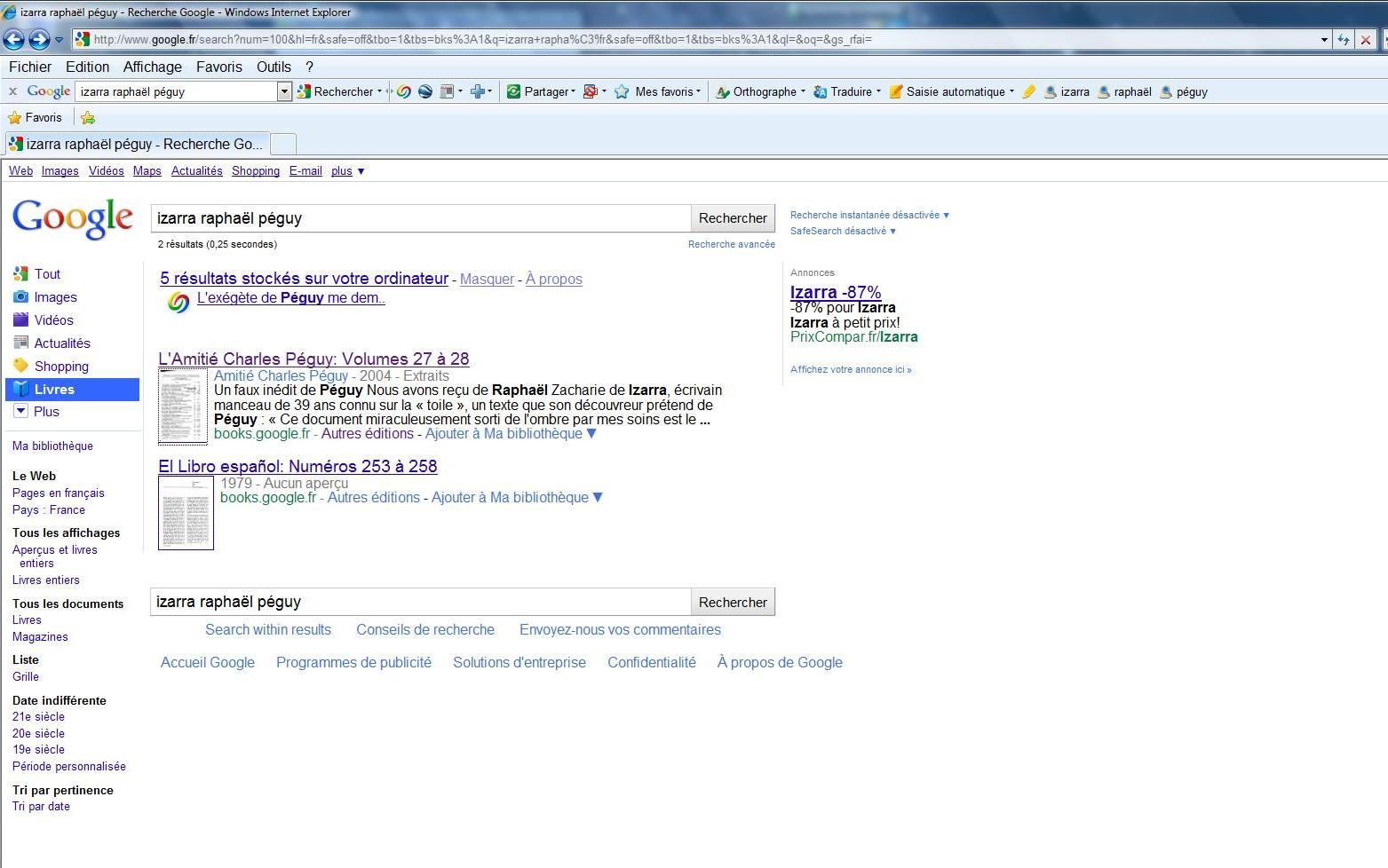Open the Fichier menu

click(30, 67)
